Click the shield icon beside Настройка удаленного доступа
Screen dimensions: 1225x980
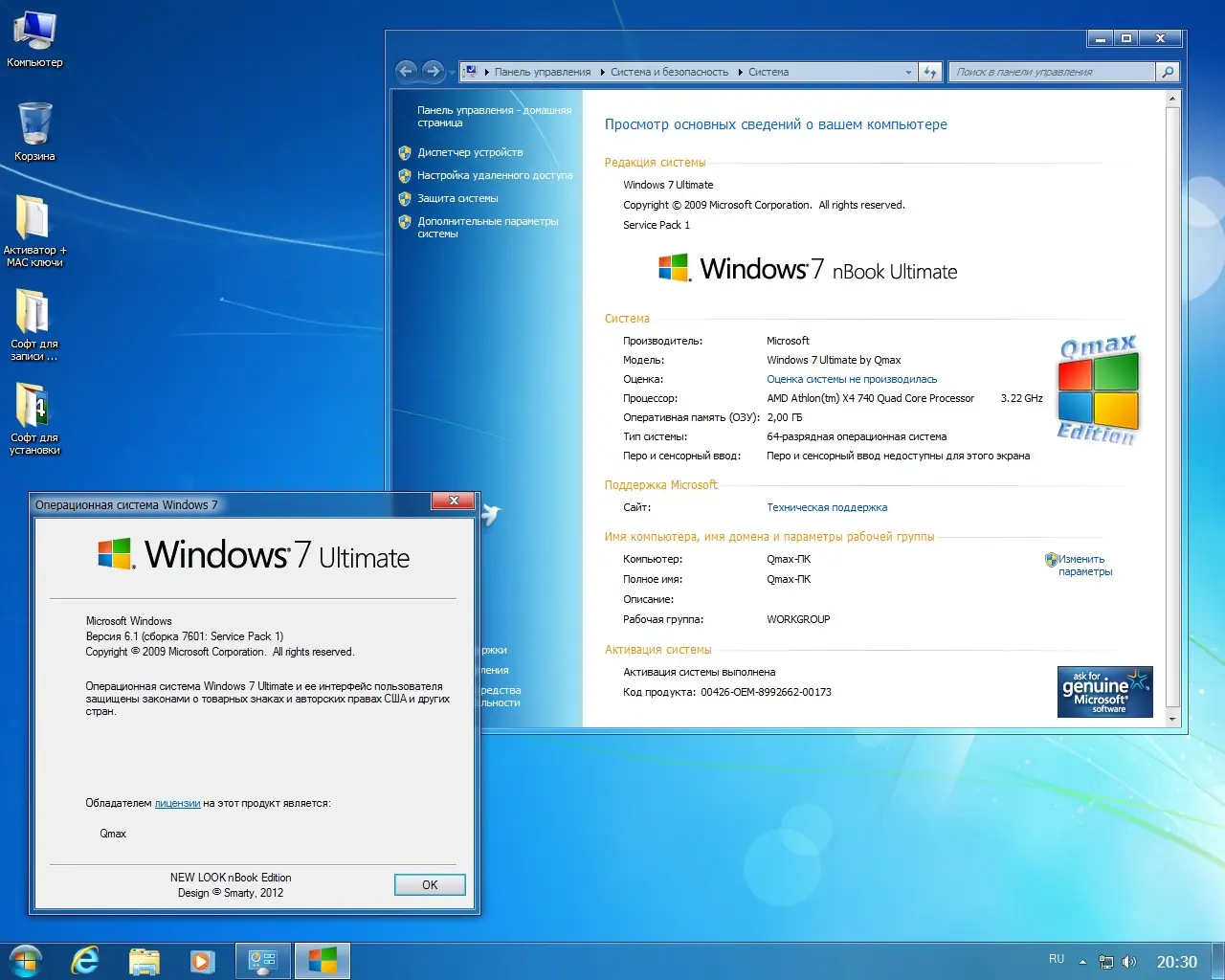(x=405, y=175)
